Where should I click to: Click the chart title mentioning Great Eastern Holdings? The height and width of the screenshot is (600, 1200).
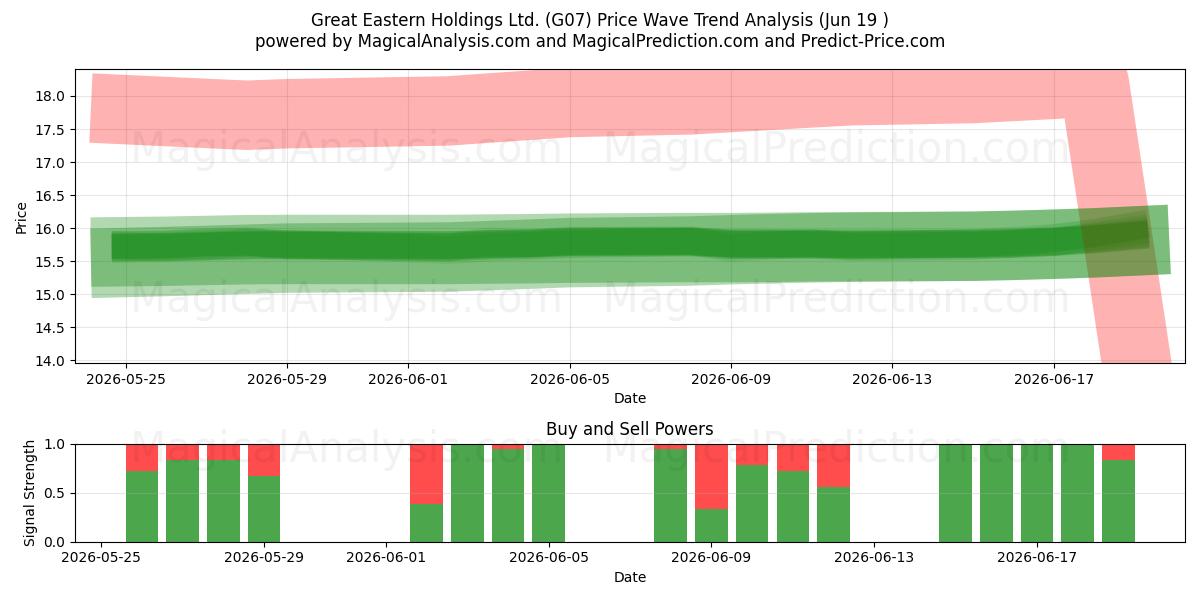click(x=600, y=20)
